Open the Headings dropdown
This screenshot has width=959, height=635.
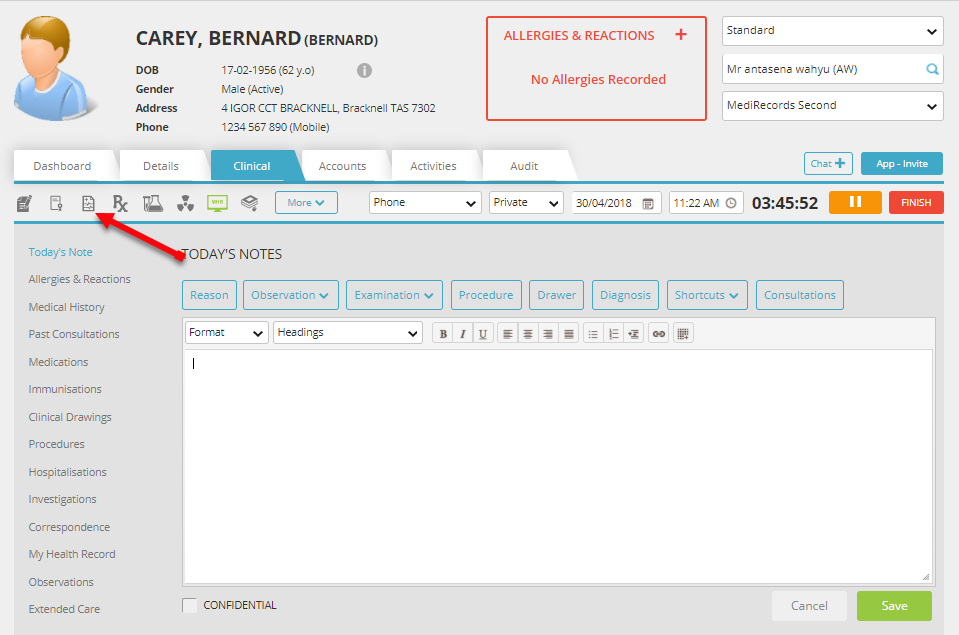[347, 333]
